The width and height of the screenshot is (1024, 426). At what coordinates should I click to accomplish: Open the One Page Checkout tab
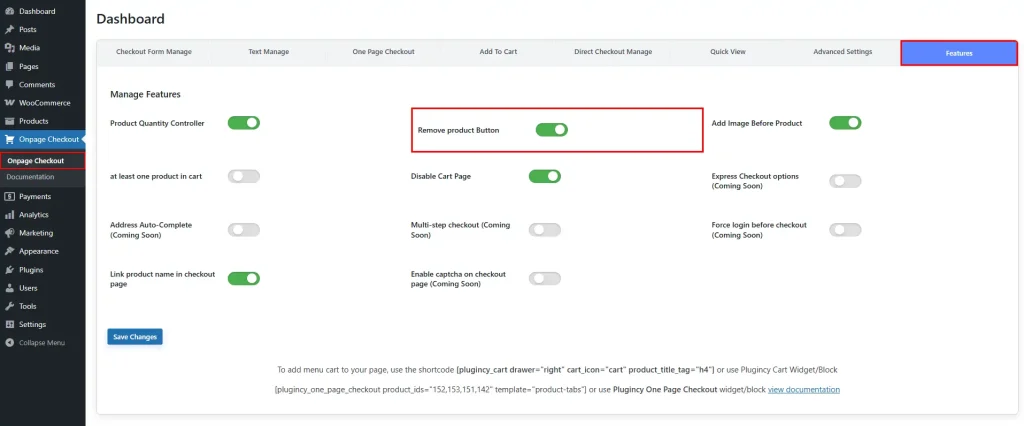383,52
